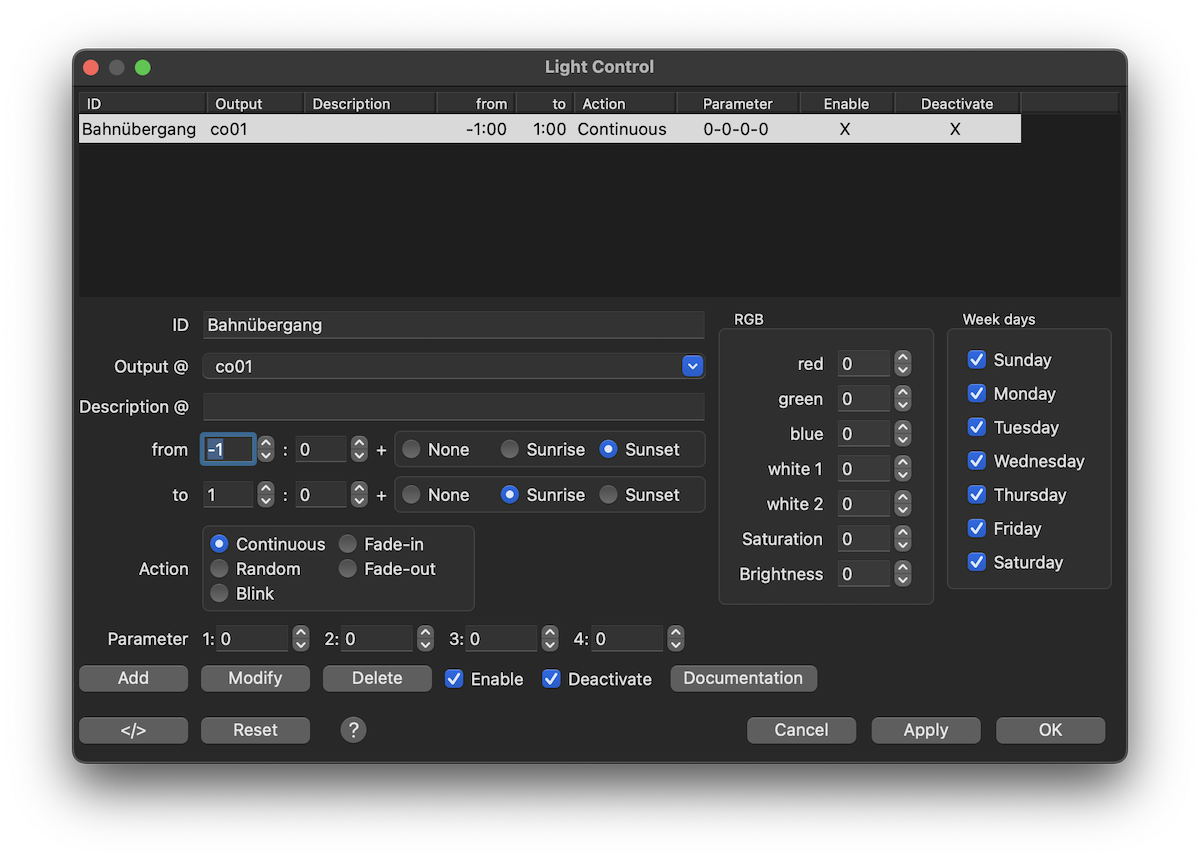Click the Parameter 4 stepper arrows
The width and height of the screenshot is (1200, 859).
(676, 639)
